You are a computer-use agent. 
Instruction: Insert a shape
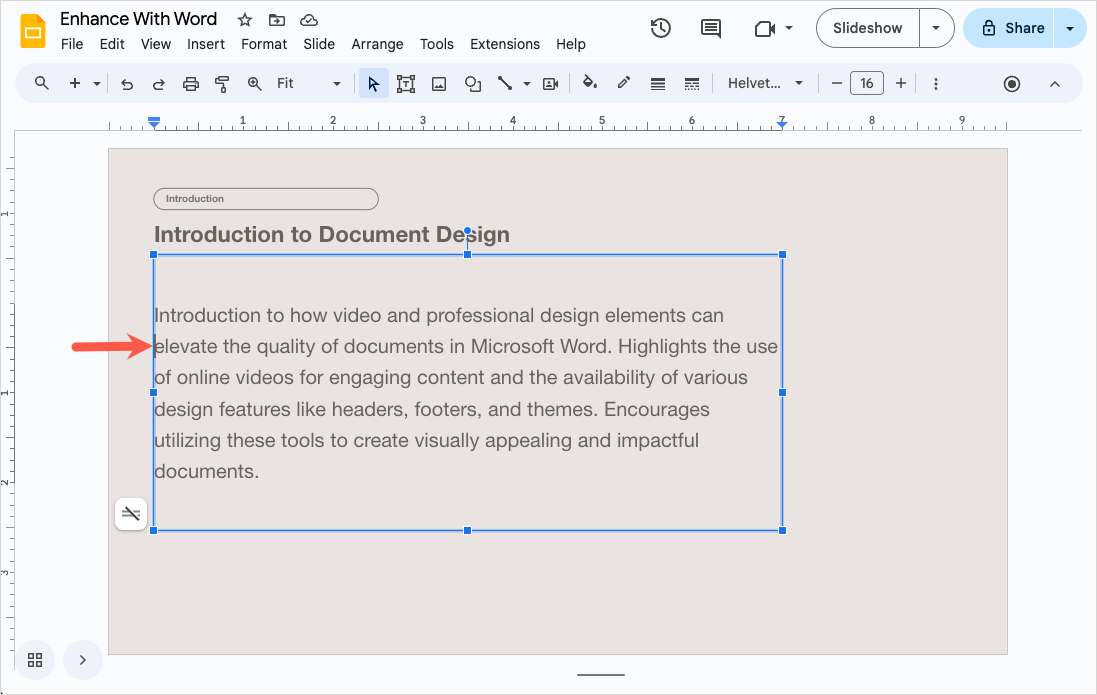(x=473, y=84)
